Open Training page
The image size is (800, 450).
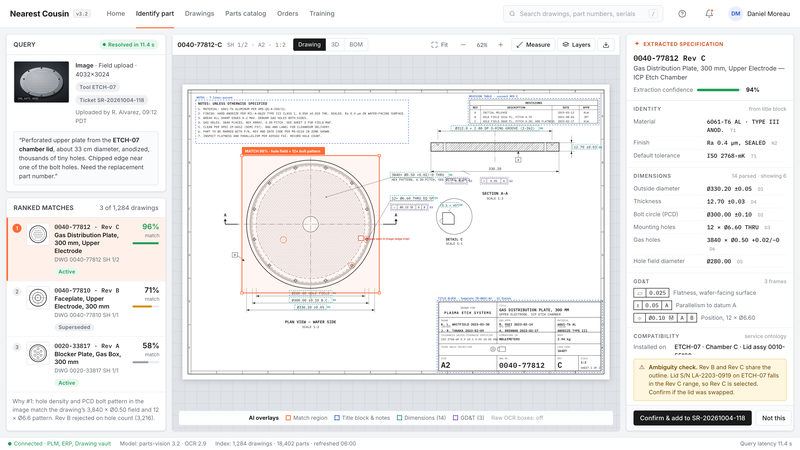[x=322, y=14]
